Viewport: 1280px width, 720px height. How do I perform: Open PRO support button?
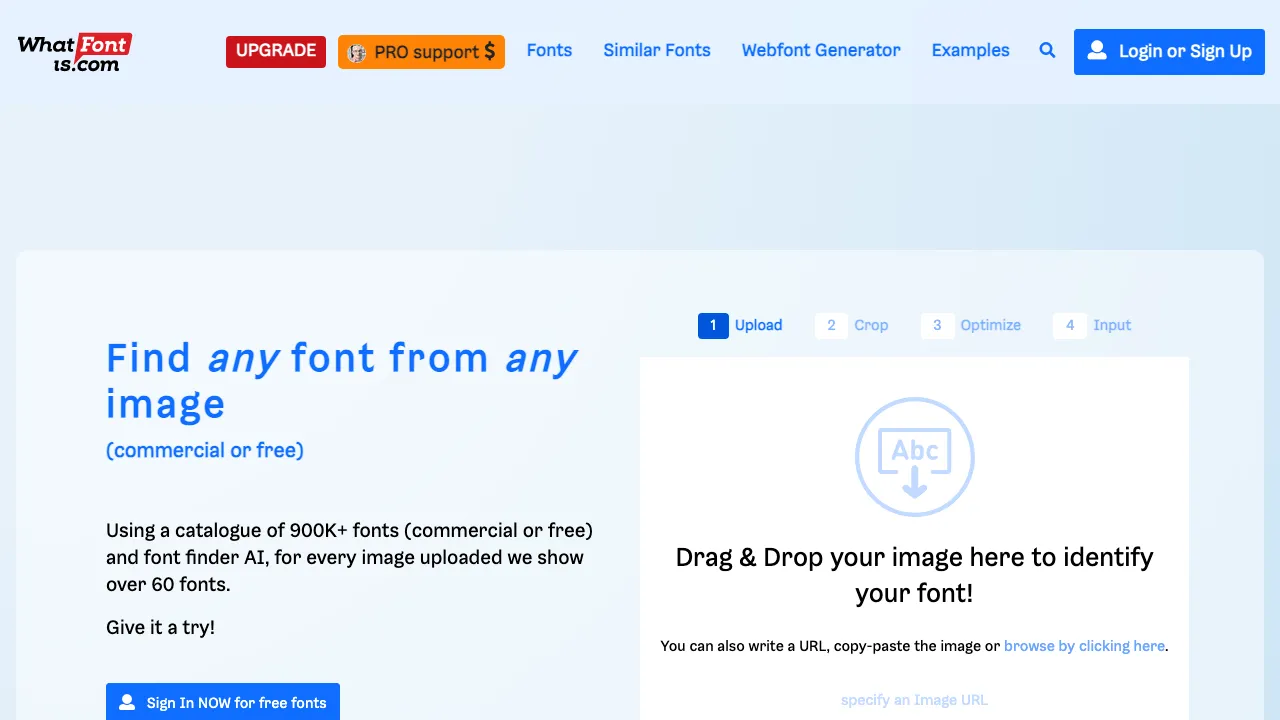click(421, 52)
